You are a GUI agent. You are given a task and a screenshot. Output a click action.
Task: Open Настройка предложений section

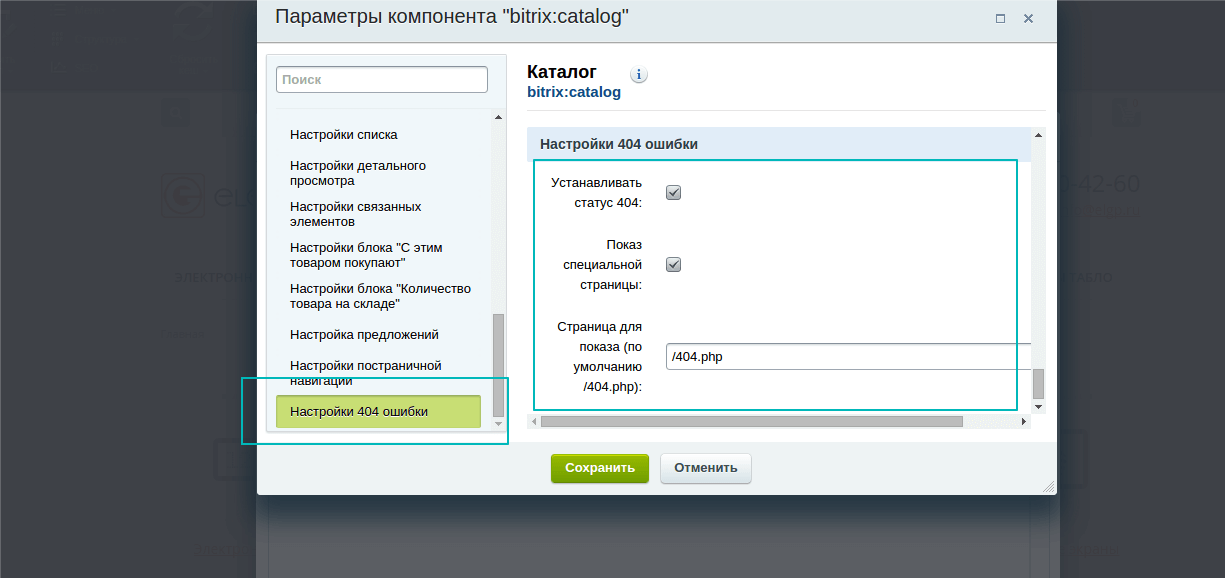(x=364, y=335)
